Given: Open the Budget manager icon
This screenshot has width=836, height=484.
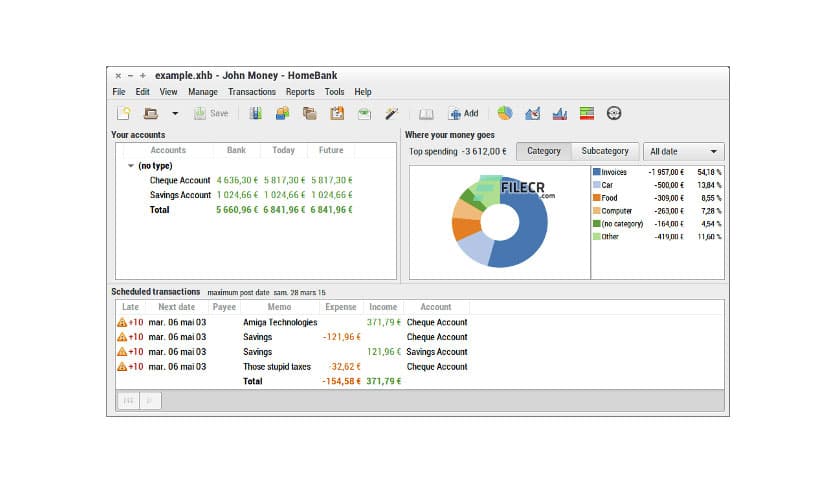Looking at the screenshot, I should coord(364,113).
